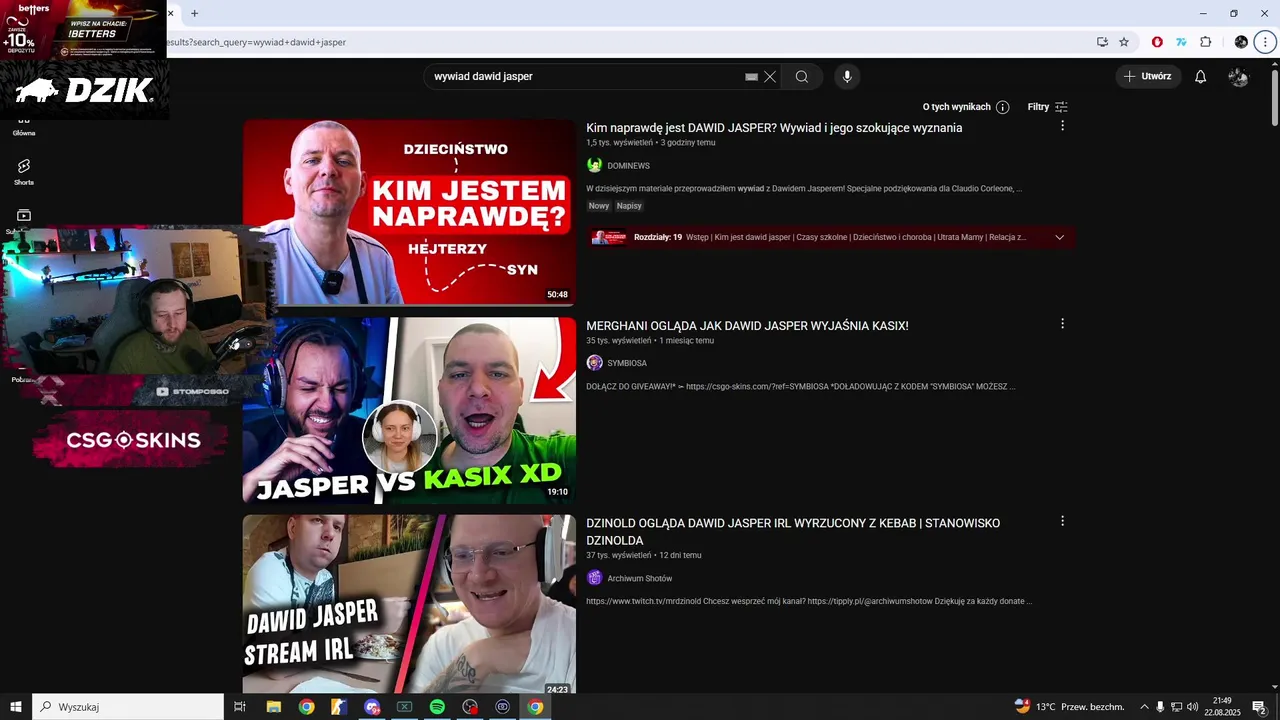
Task: Click the Archiwum Shotów channel avatar
Action: [594, 578]
